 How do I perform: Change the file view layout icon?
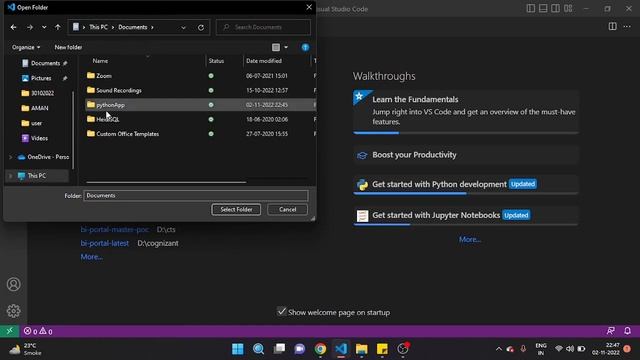[276, 47]
